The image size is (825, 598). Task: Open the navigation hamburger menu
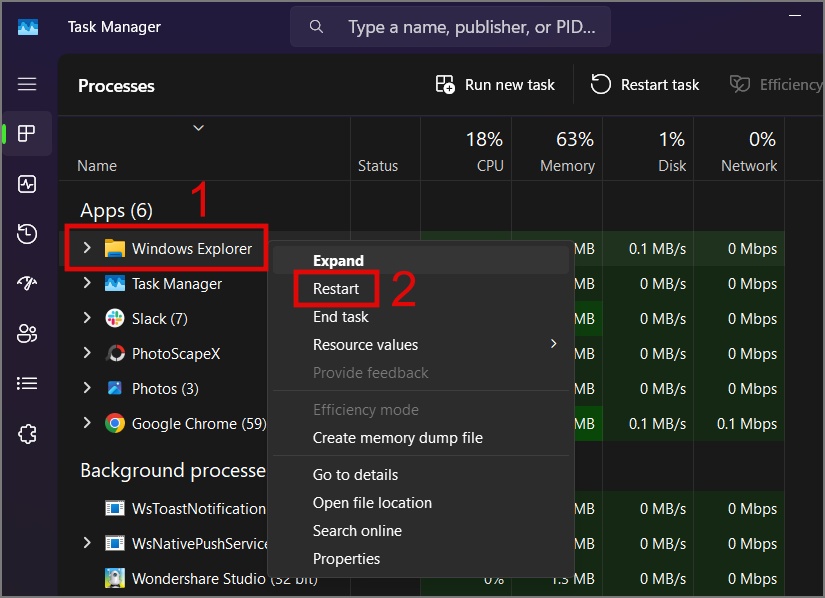[27, 82]
